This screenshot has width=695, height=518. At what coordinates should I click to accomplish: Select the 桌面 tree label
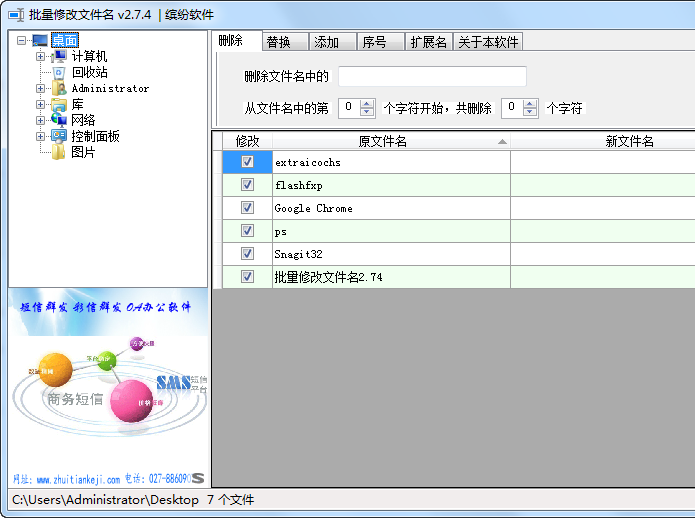click(65, 40)
